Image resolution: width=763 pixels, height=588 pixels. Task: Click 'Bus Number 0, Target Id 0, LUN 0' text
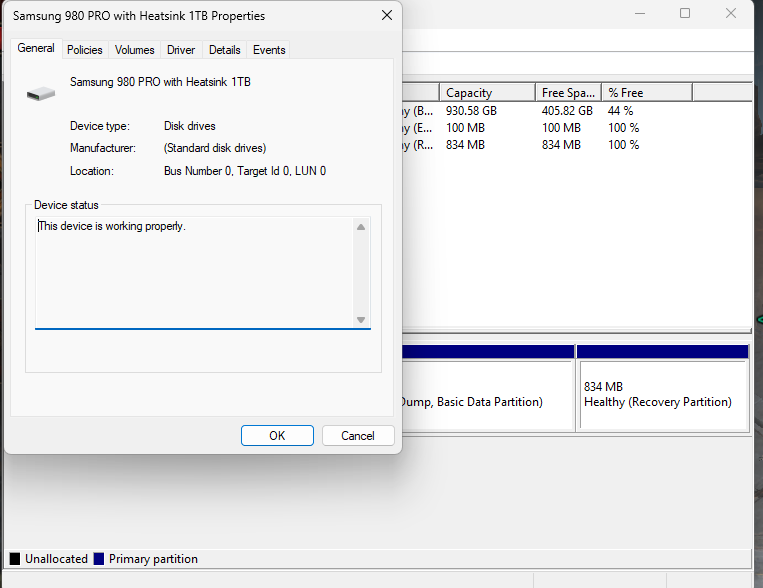click(245, 171)
